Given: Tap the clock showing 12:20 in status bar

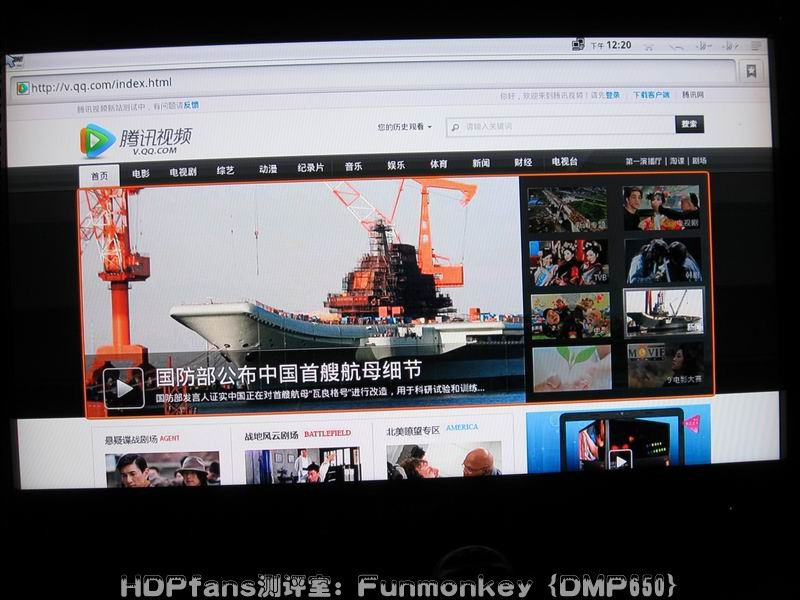Looking at the screenshot, I should pos(618,45).
